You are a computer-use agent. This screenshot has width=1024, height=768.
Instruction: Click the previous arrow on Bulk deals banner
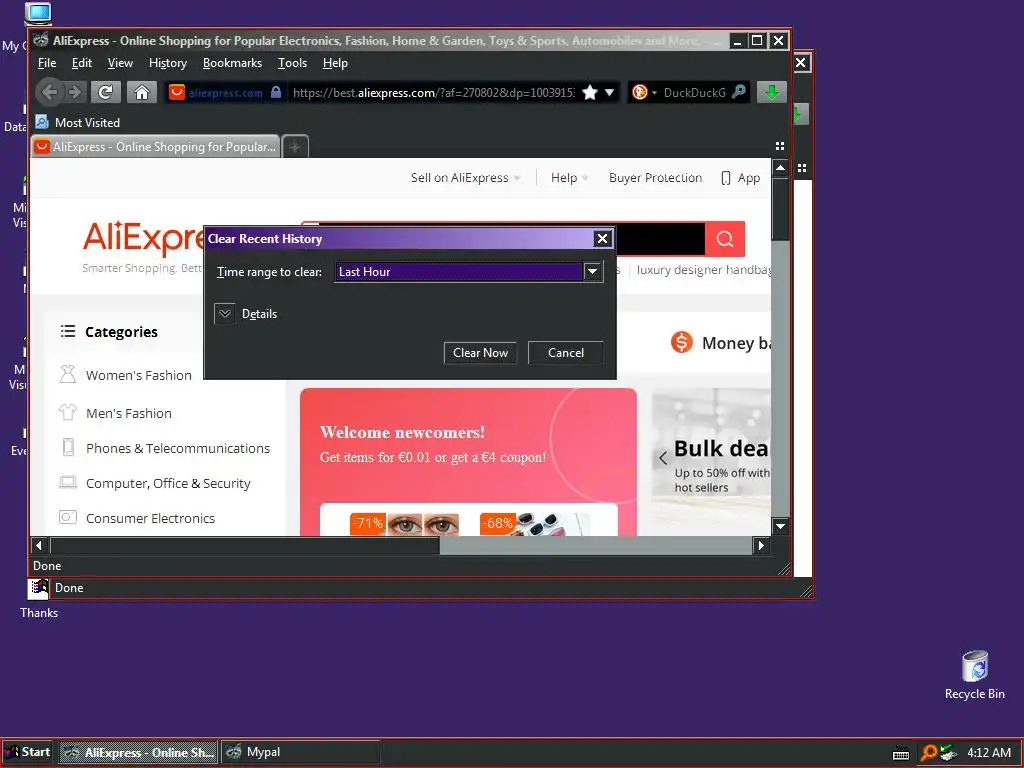click(663, 458)
